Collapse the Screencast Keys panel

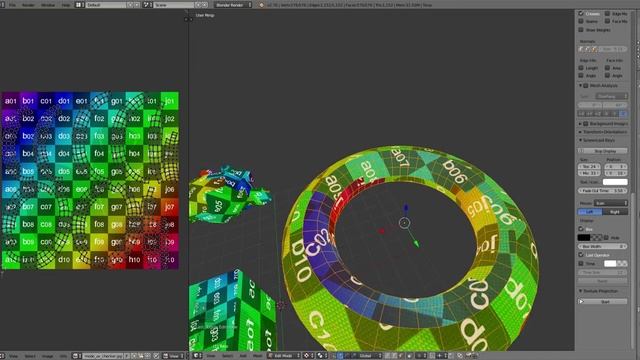581,140
